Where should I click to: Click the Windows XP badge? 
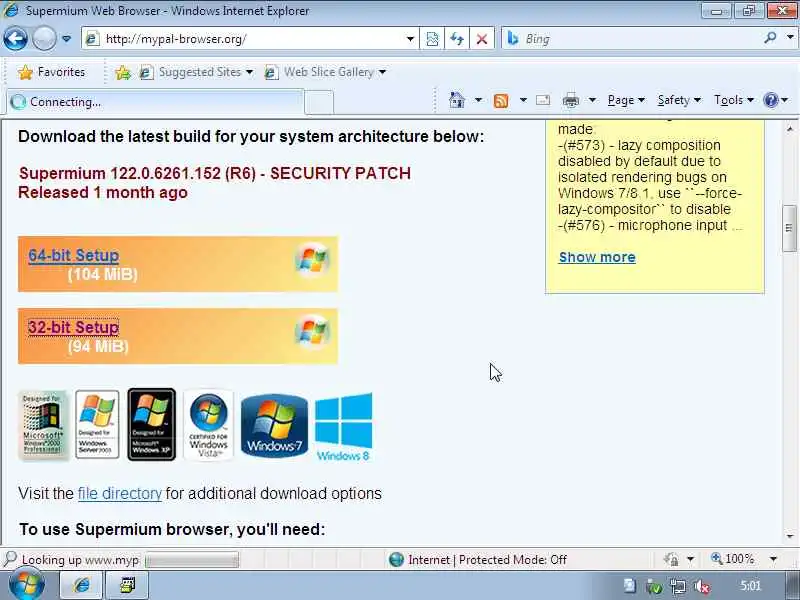pyautogui.click(x=152, y=424)
